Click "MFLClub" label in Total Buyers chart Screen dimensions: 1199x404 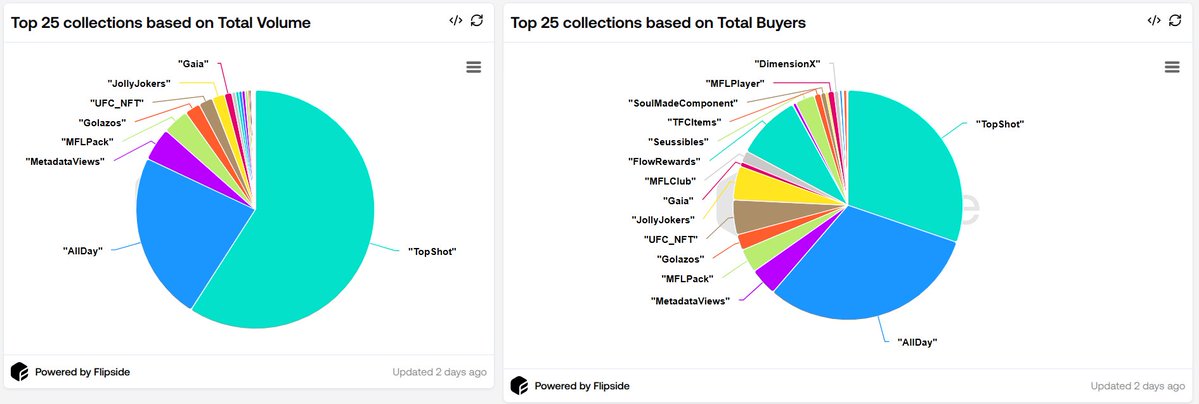coord(669,181)
